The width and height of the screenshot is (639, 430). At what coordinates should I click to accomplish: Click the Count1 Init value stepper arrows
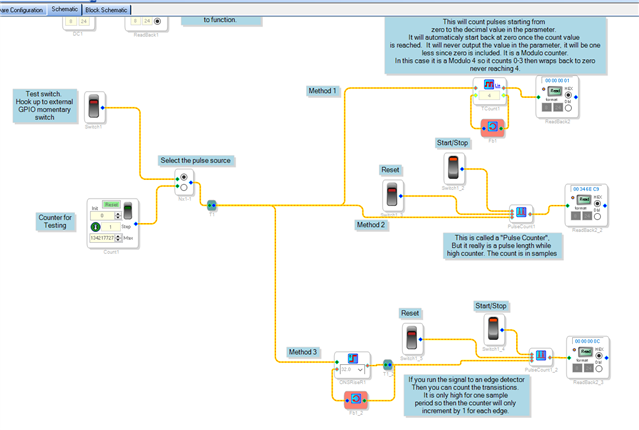pos(118,216)
